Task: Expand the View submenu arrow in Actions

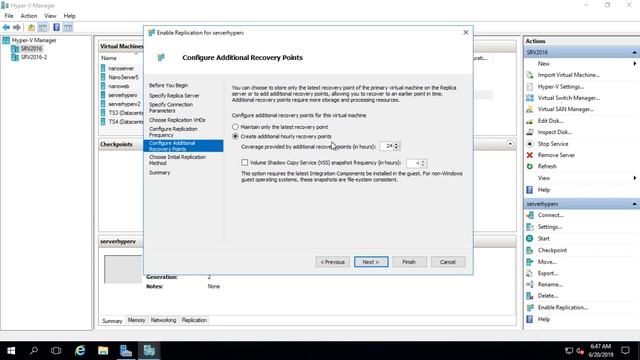Action: tap(635, 178)
